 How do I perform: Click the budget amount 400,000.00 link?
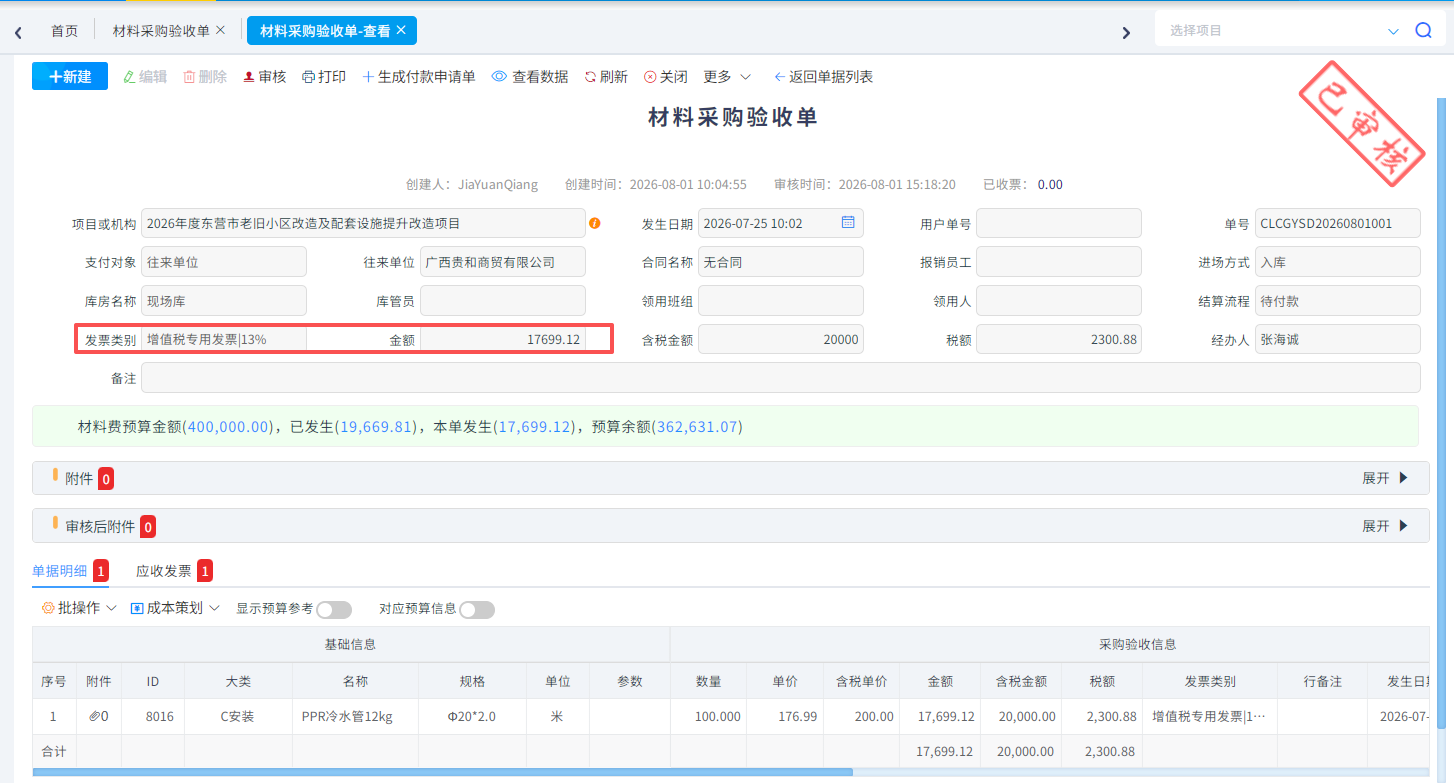pos(228,427)
